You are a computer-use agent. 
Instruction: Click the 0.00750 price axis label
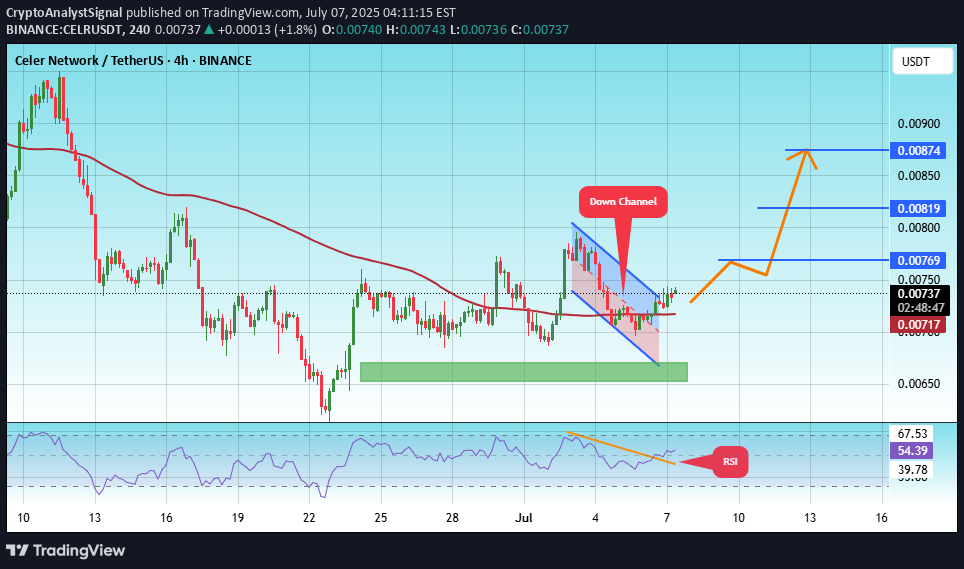click(x=919, y=280)
